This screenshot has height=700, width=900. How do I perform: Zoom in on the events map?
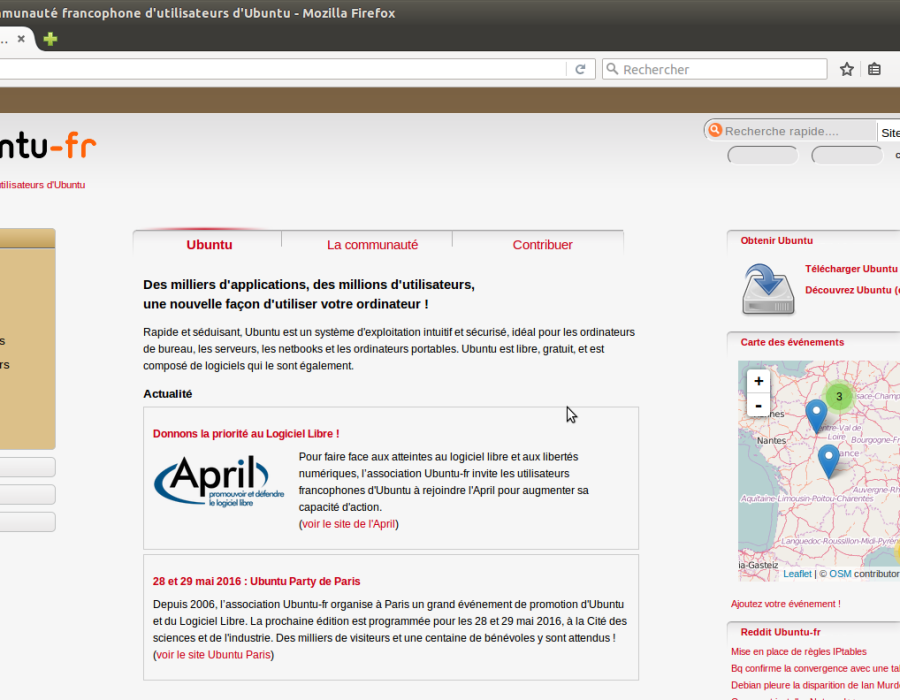point(758,381)
